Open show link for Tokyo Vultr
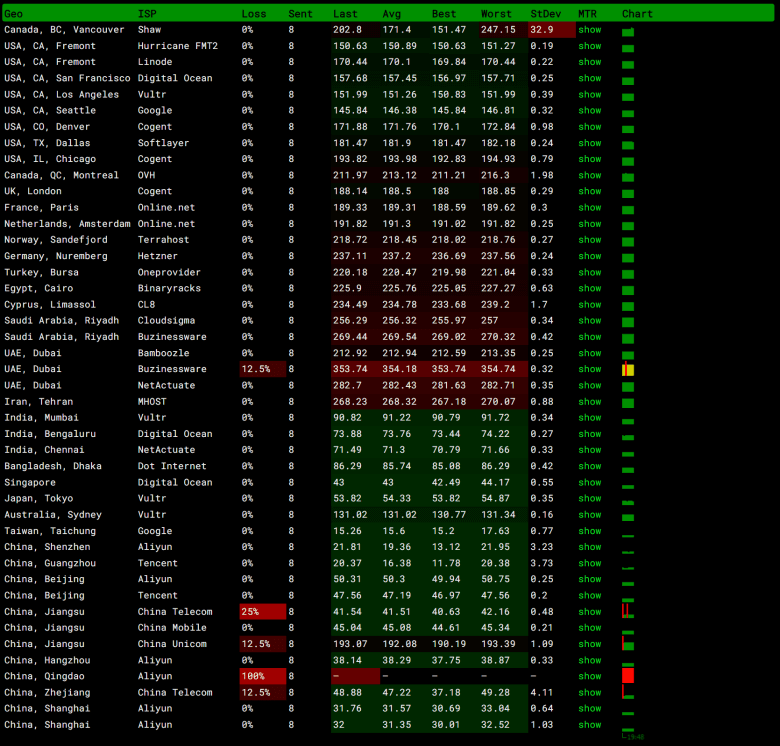Image resolution: width=780 pixels, height=746 pixels. [589, 498]
